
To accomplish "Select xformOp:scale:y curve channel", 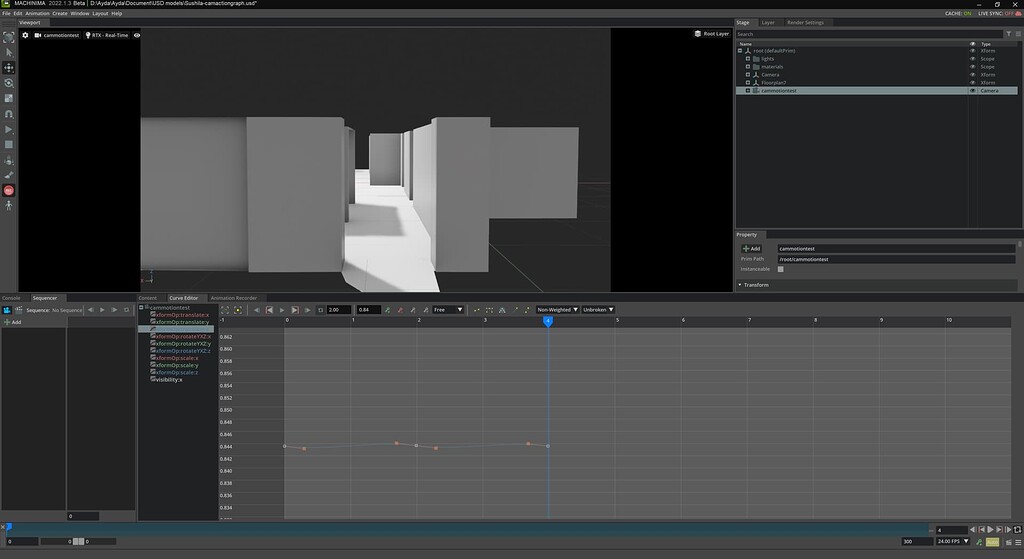I will point(176,365).
